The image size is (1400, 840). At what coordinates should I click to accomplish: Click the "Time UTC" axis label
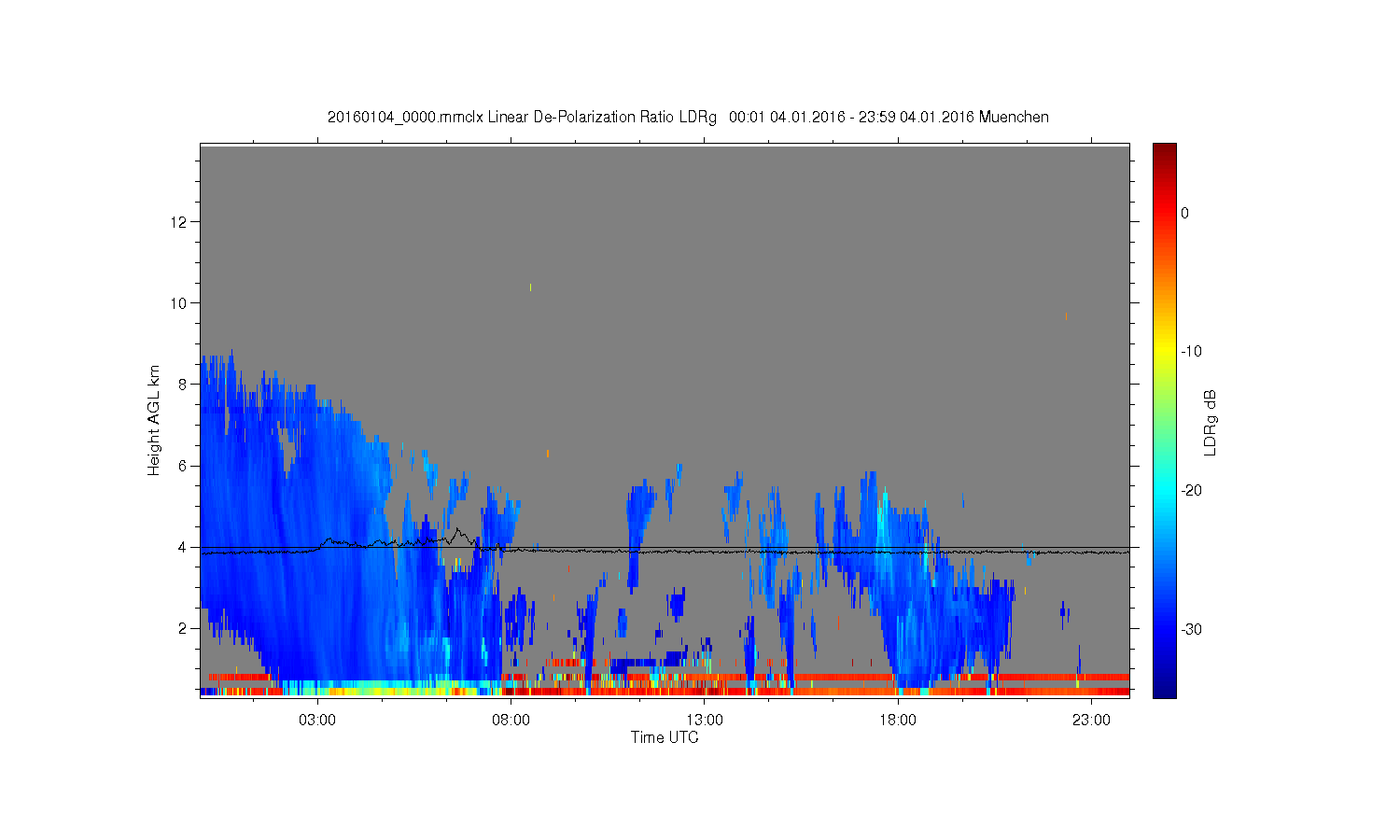click(x=665, y=737)
